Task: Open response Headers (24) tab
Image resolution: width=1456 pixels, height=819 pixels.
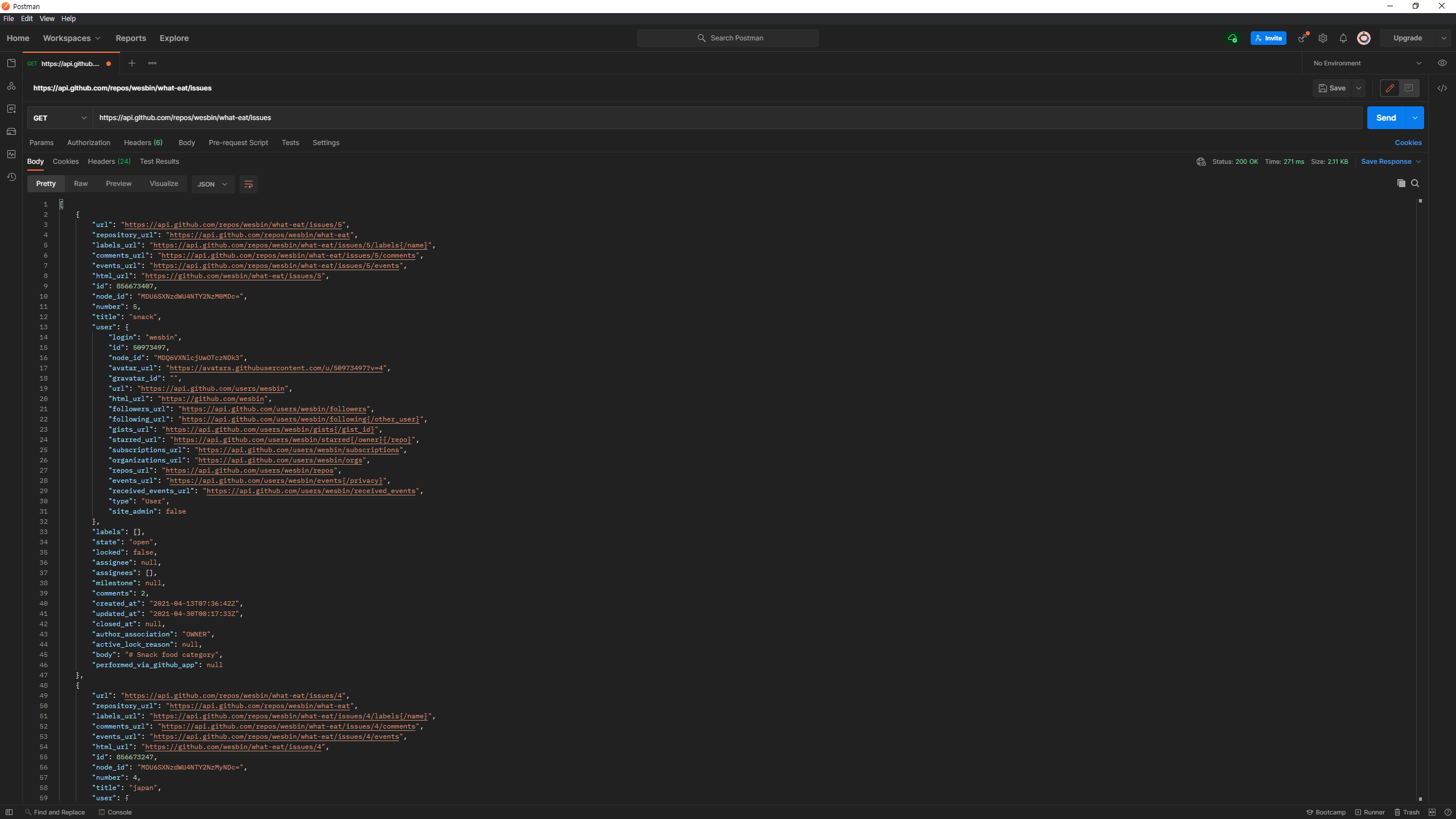Action: pos(109,162)
